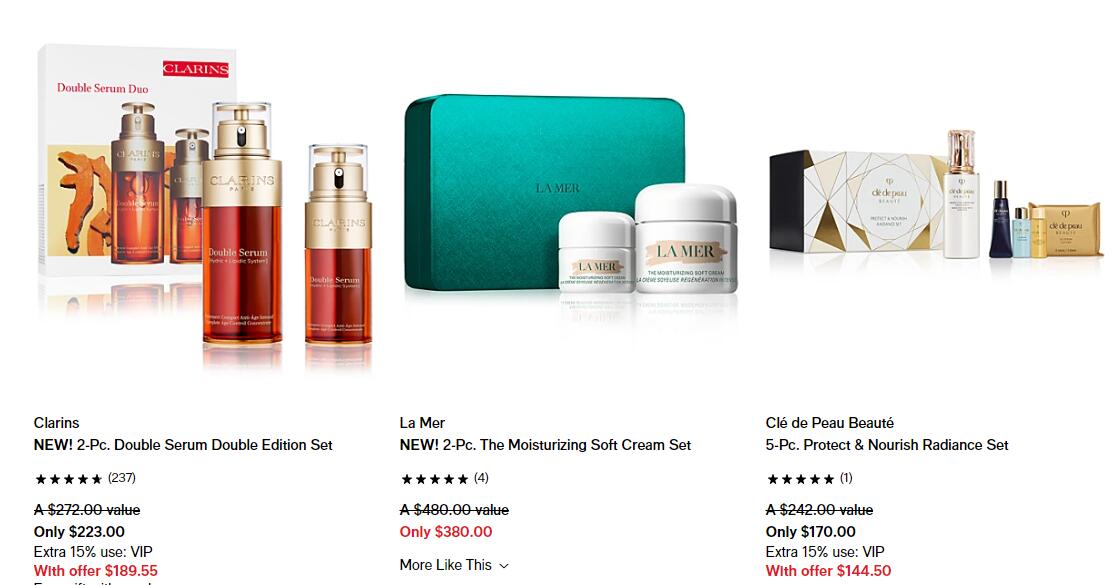
Task: Click the red Only $380.00 La Mer price
Action: pyautogui.click(x=446, y=531)
